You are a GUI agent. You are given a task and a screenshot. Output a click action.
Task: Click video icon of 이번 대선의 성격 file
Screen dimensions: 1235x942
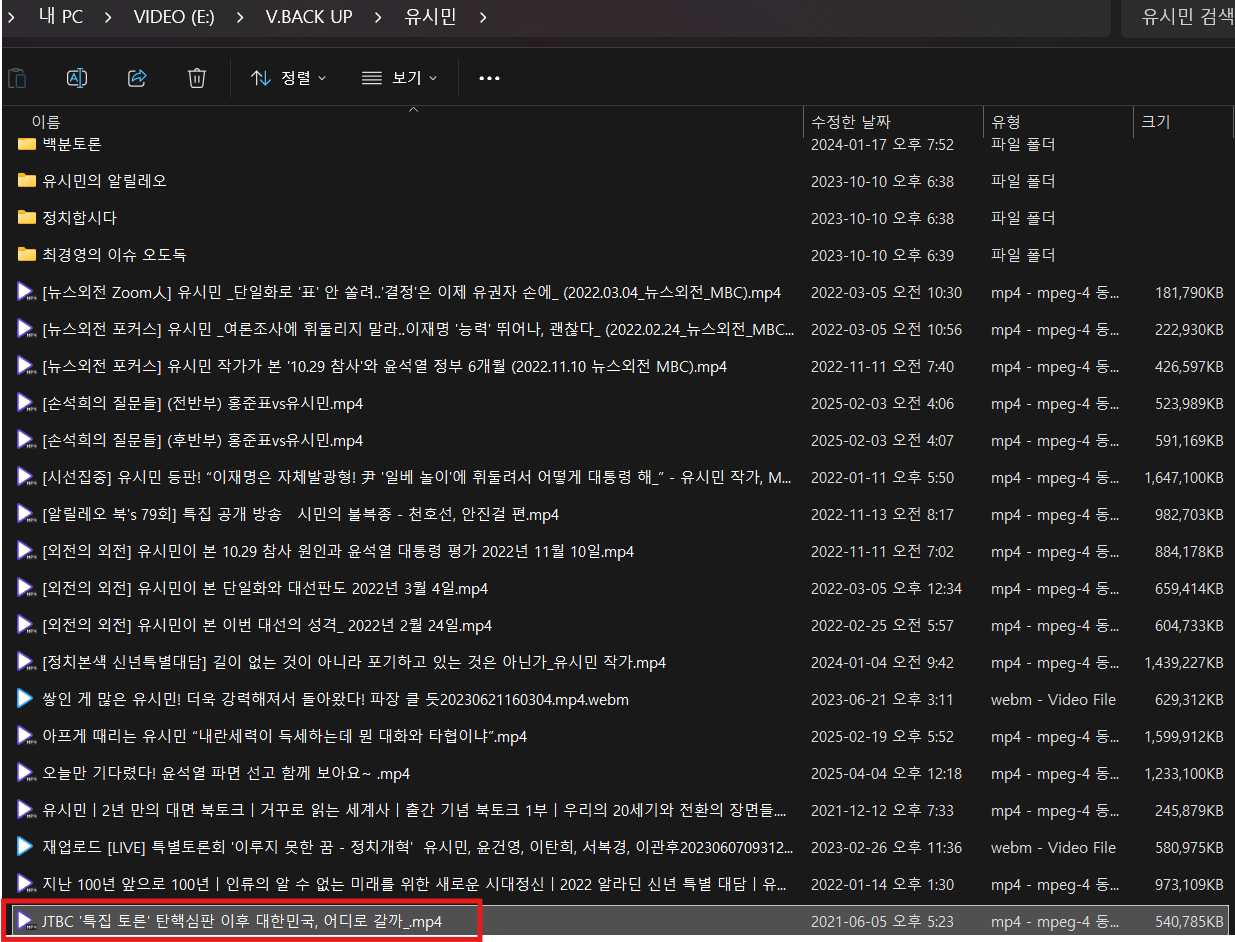[x=27, y=625]
